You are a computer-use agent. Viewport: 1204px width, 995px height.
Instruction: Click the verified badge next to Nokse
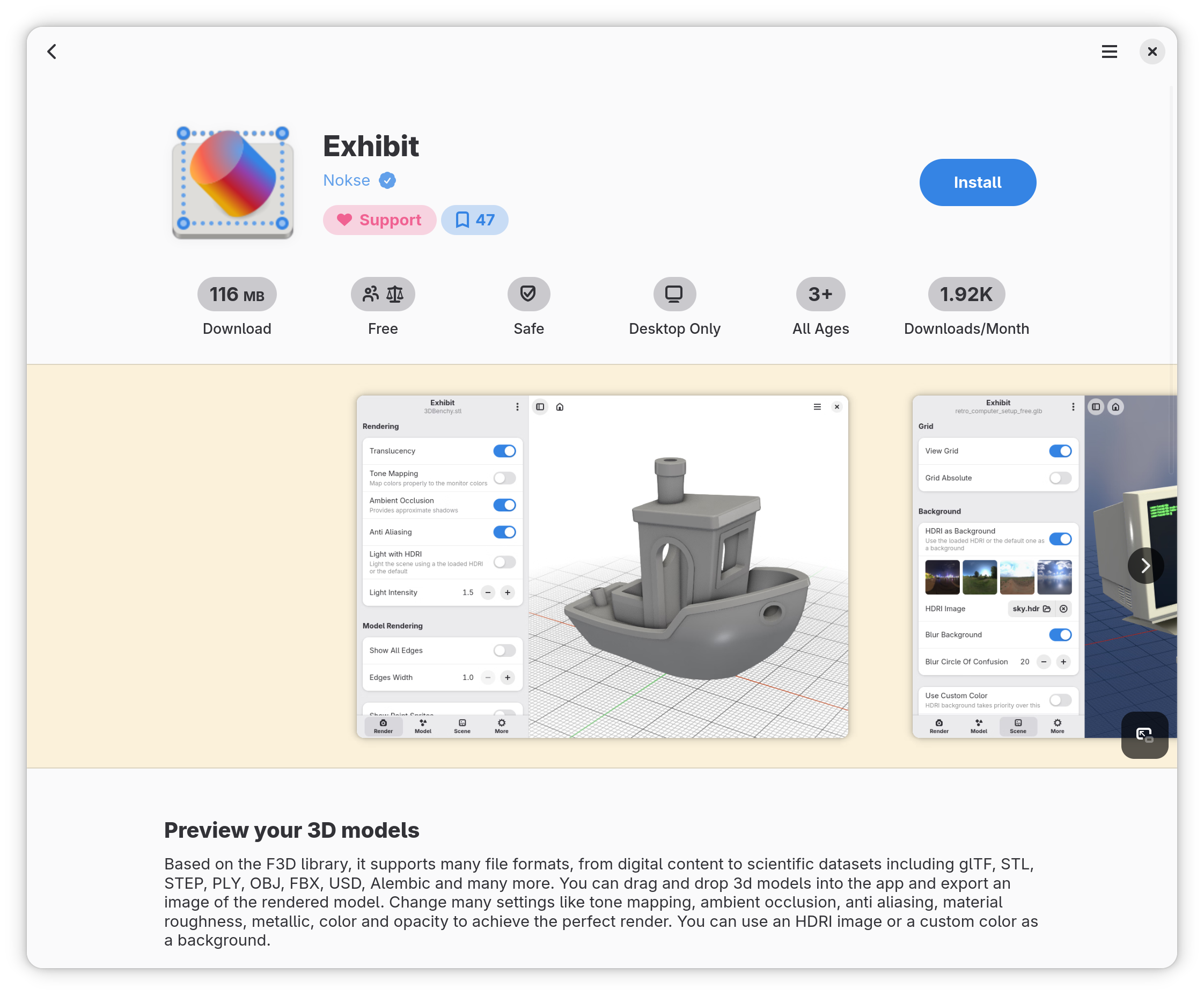388,180
